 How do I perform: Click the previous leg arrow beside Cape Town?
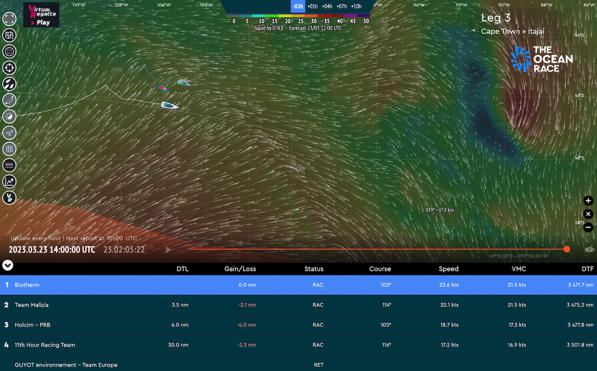point(473,31)
